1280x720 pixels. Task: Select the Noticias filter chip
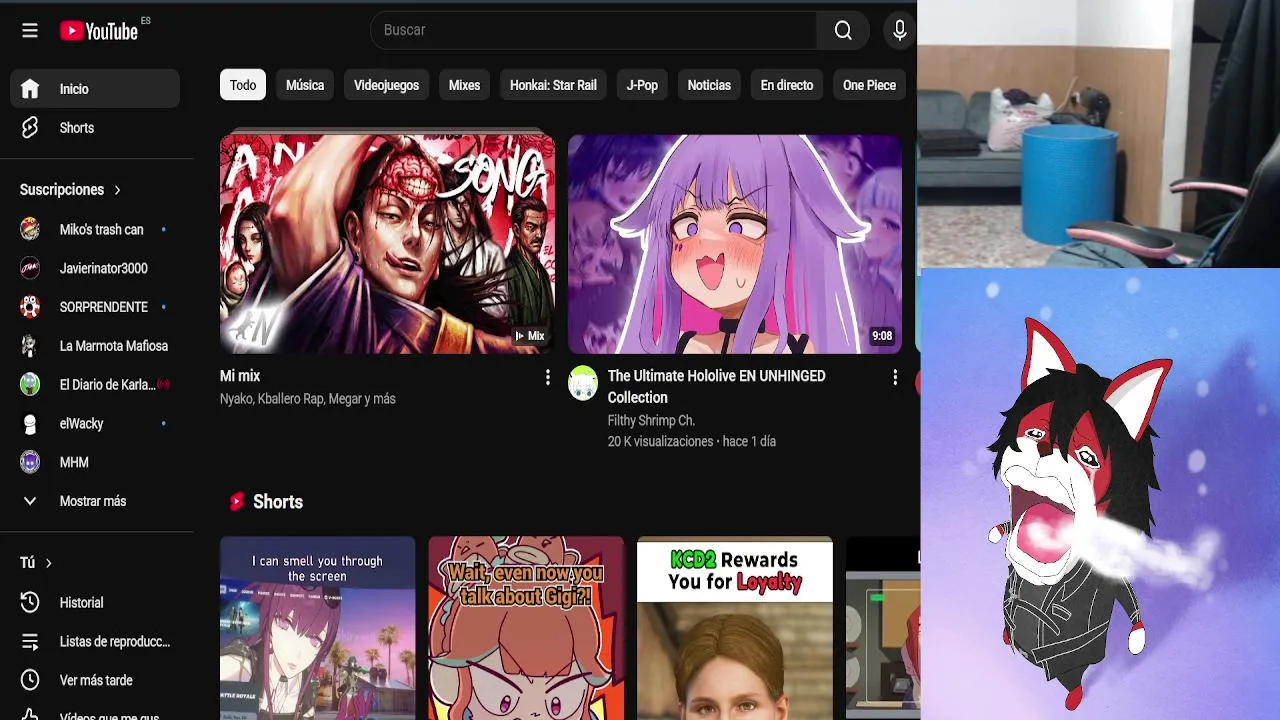709,85
